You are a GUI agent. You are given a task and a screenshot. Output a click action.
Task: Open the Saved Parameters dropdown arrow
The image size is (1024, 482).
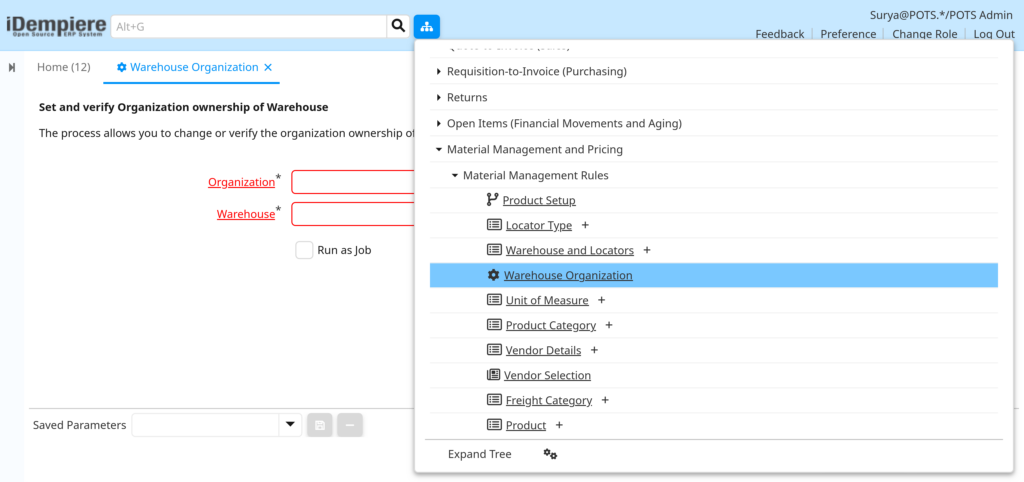[x=290, y=425]
